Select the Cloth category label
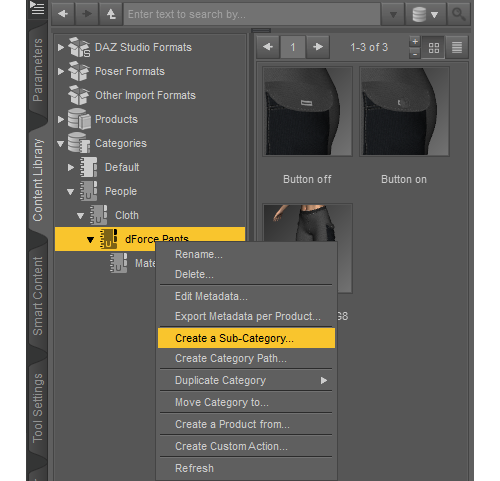The width and height of the screenshot is (500, 481). (x=127, y=215)
